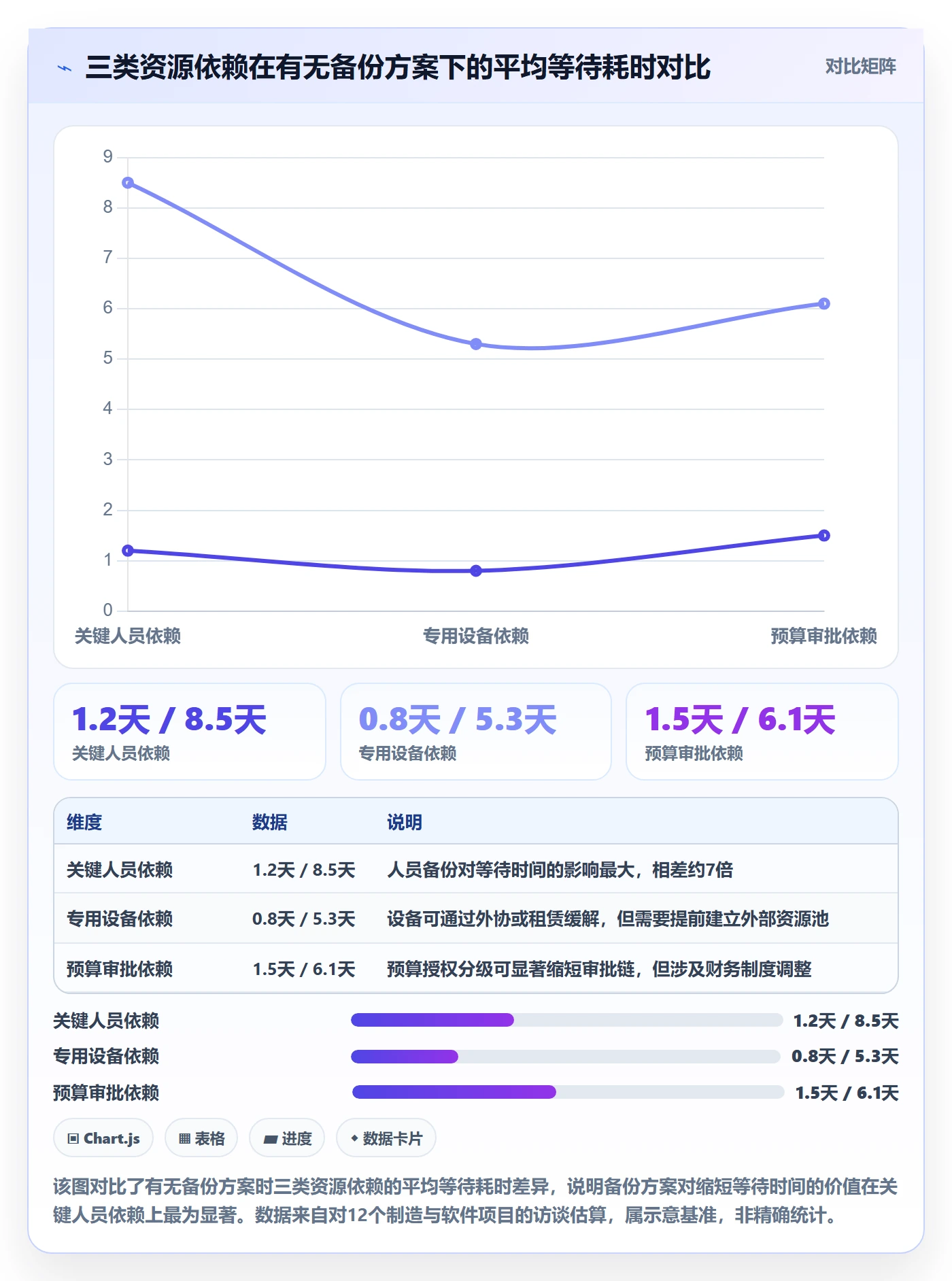Click the 说明 table column header
The height and width of the screenshot is (1281, 952).
405,822
